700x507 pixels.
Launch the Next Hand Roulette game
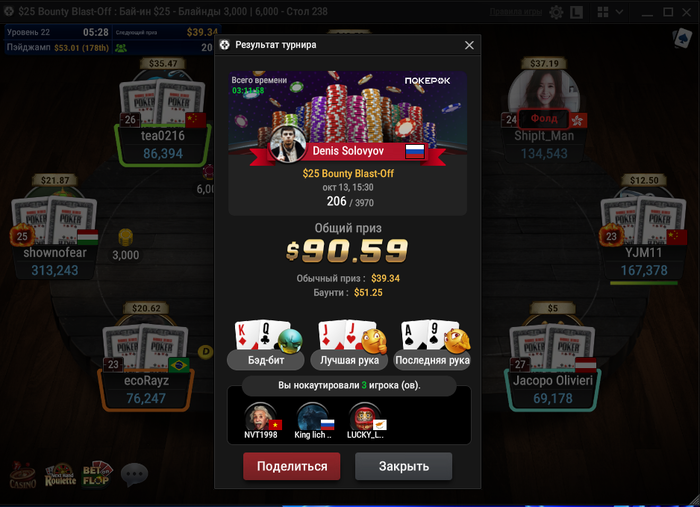click(60, 475)
